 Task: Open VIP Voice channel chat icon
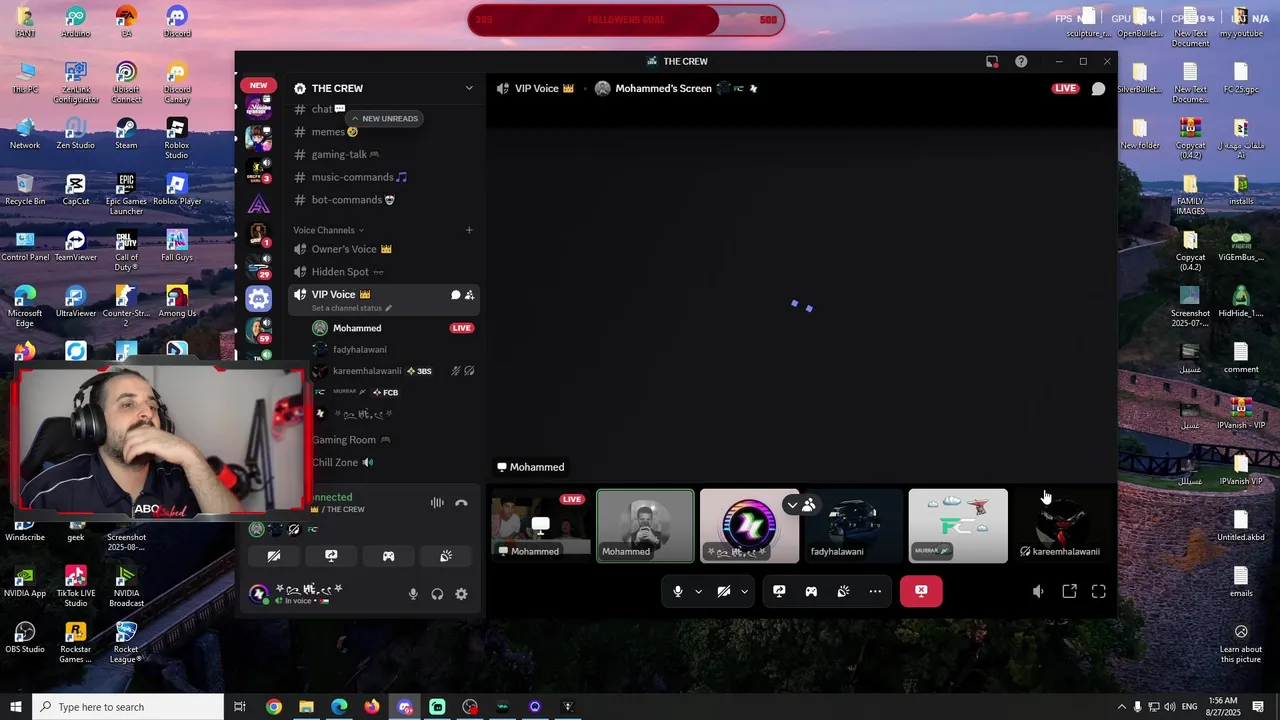[455, 295]
